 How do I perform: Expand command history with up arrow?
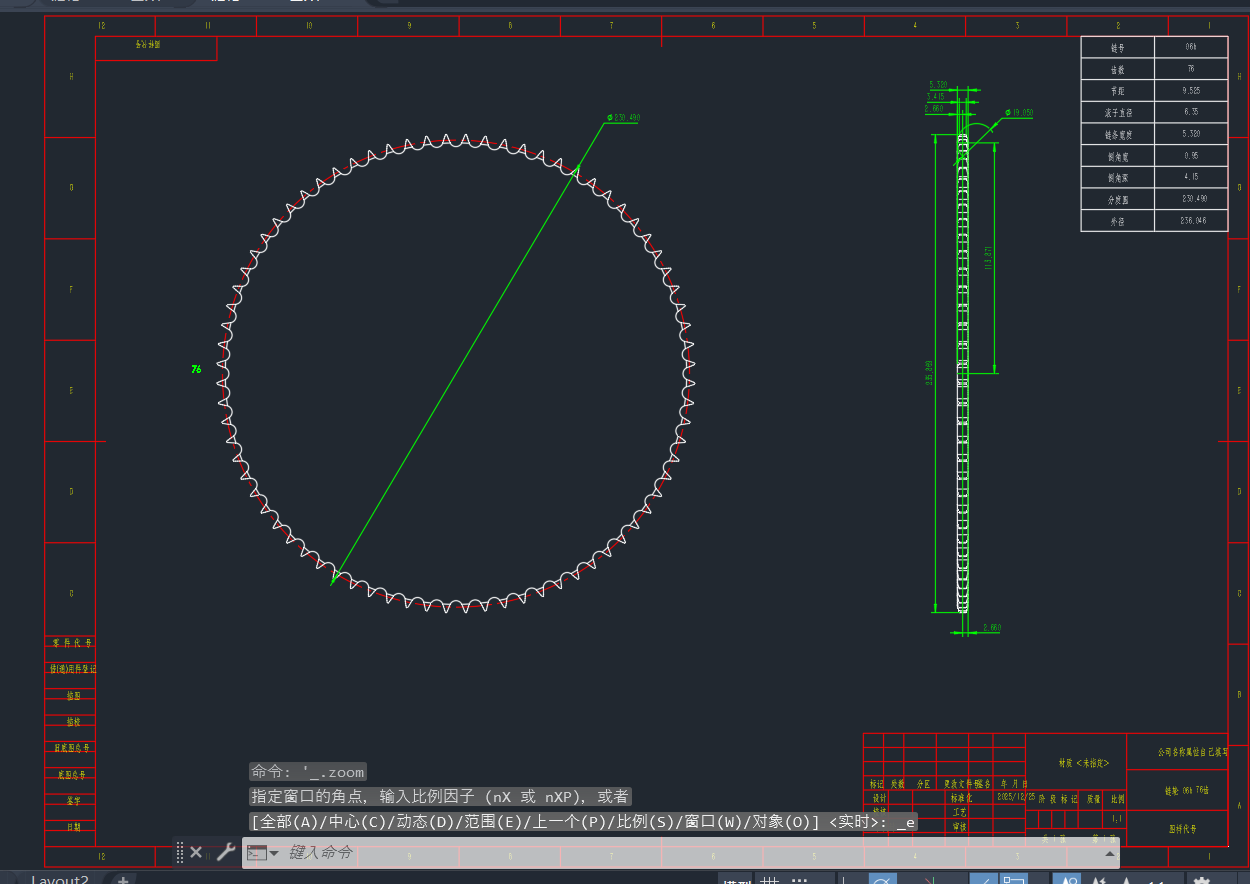coord(1109,853)
